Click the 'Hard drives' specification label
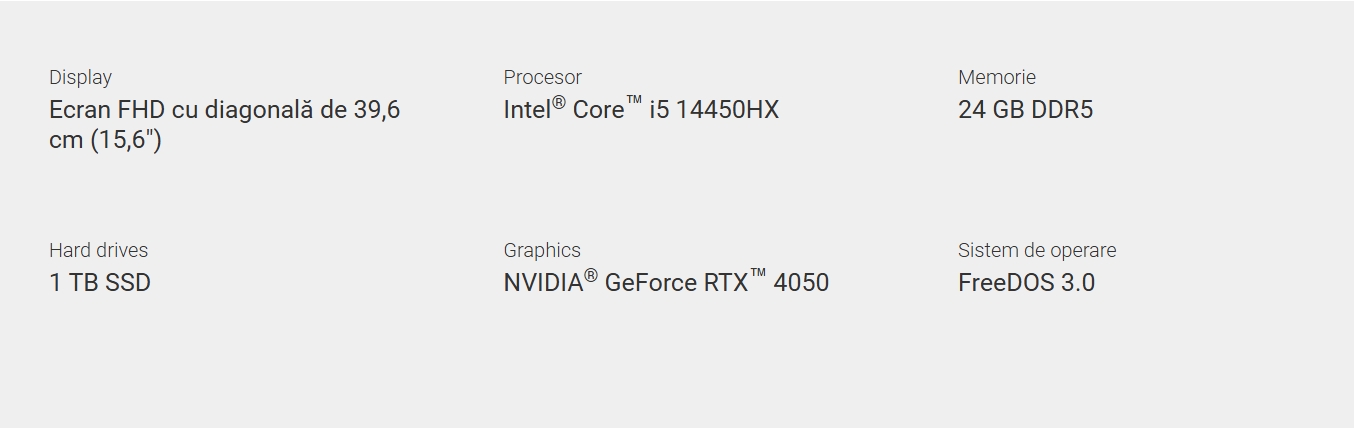The image size is (1354, 429). coord(98,250)
